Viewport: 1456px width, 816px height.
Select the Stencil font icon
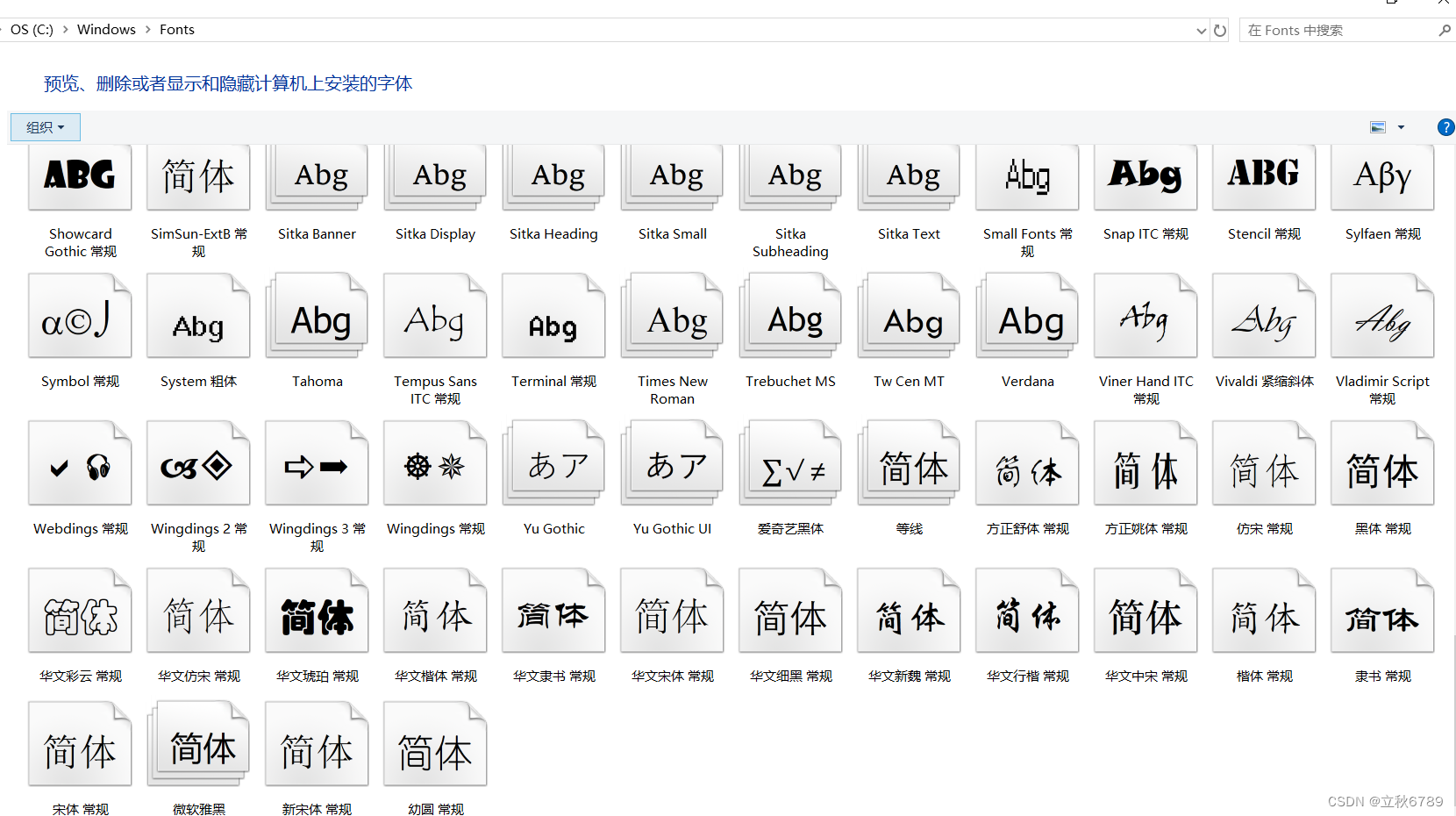pyautogui.click(x=1264, y=177)
